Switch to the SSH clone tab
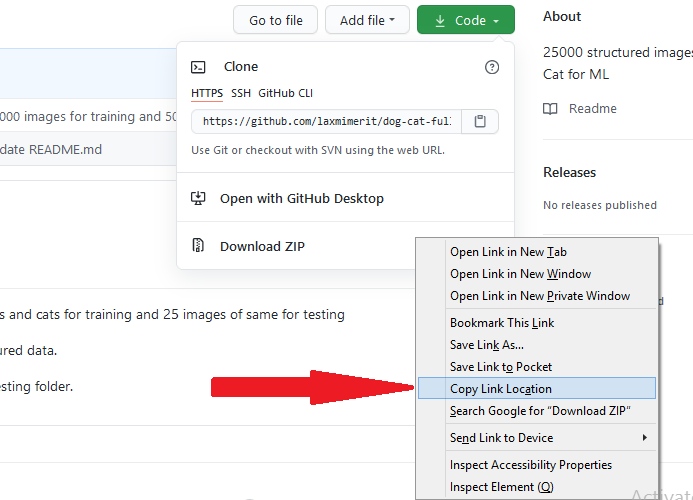The image size is (693, 500). click(x=241, y=93)
